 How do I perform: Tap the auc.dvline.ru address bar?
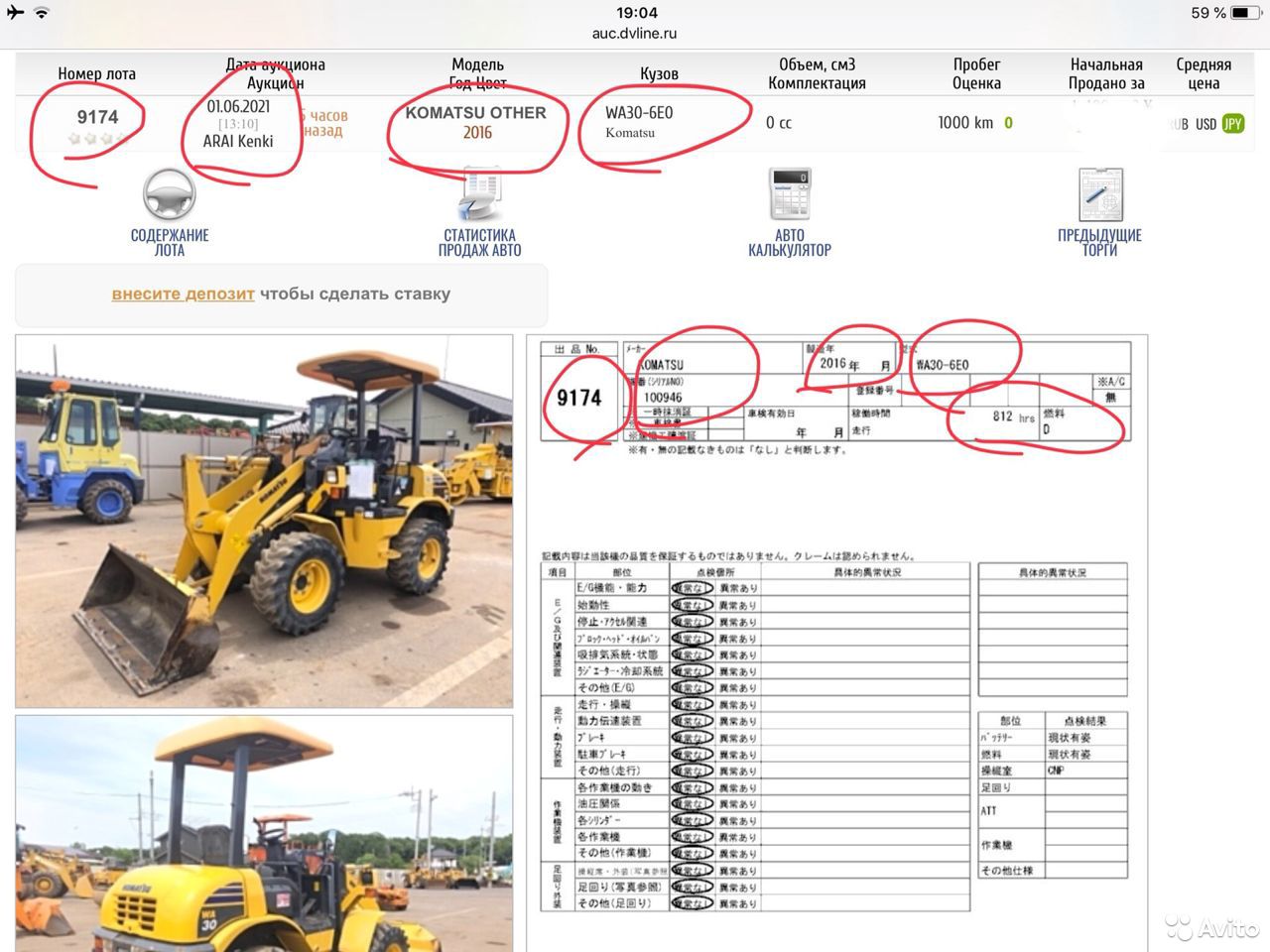(x=635, y=33)
